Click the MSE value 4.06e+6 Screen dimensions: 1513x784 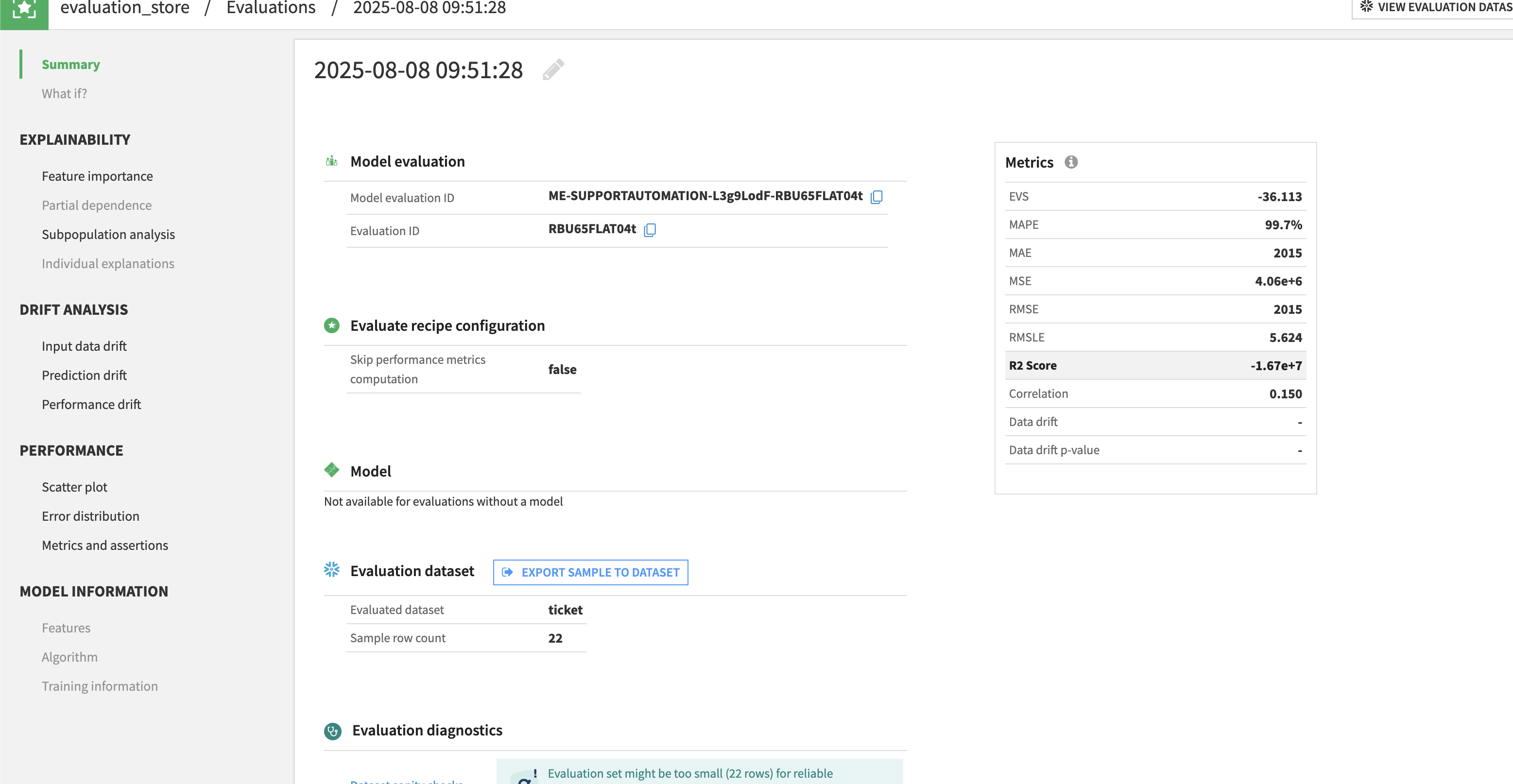tap(1278, 281)
